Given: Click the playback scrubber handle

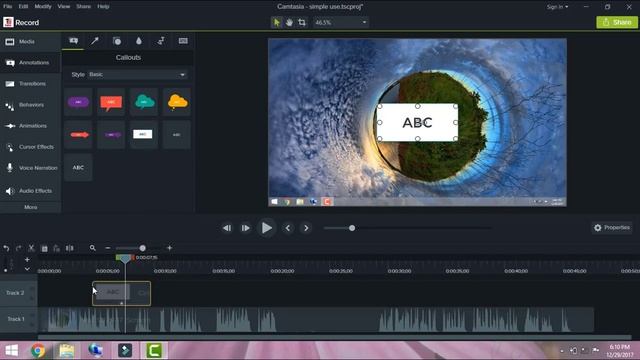Looking at the screenshot, I should coord(352,228).
